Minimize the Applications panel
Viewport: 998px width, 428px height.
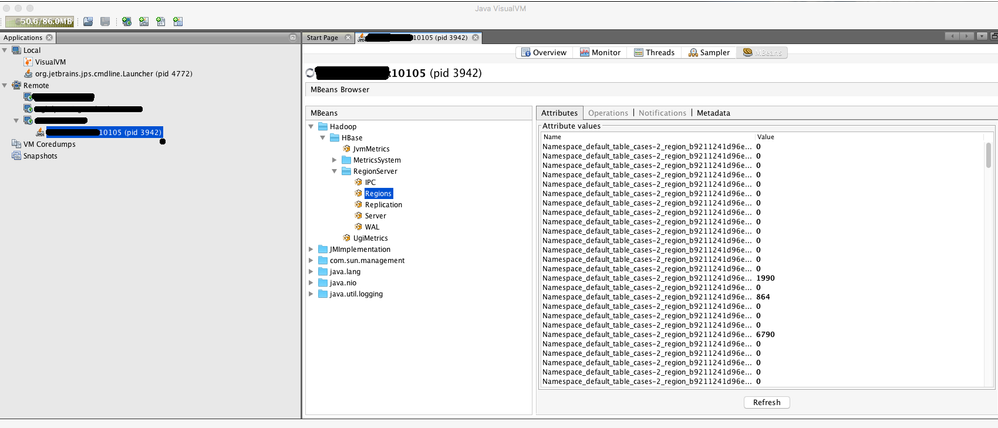[293, 38]
